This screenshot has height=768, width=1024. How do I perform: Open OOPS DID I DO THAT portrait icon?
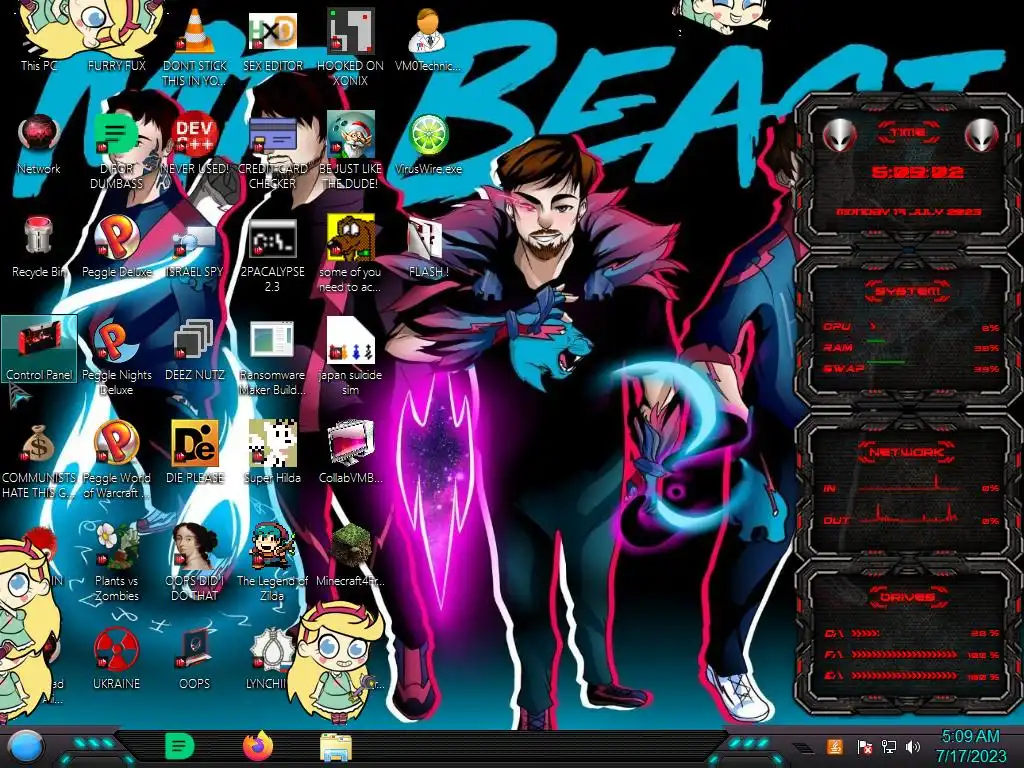(195, 562)
